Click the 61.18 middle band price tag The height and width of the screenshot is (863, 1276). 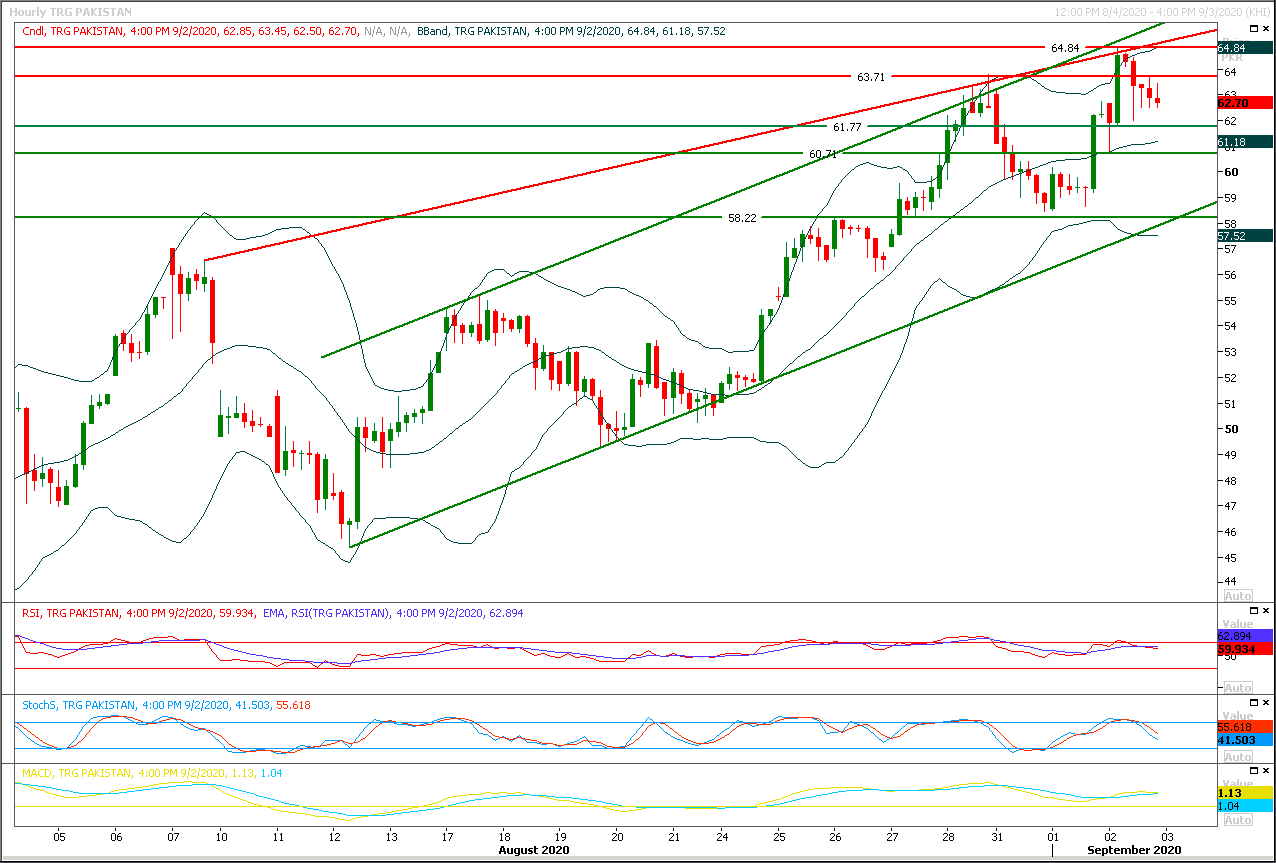coord(1244,142)
